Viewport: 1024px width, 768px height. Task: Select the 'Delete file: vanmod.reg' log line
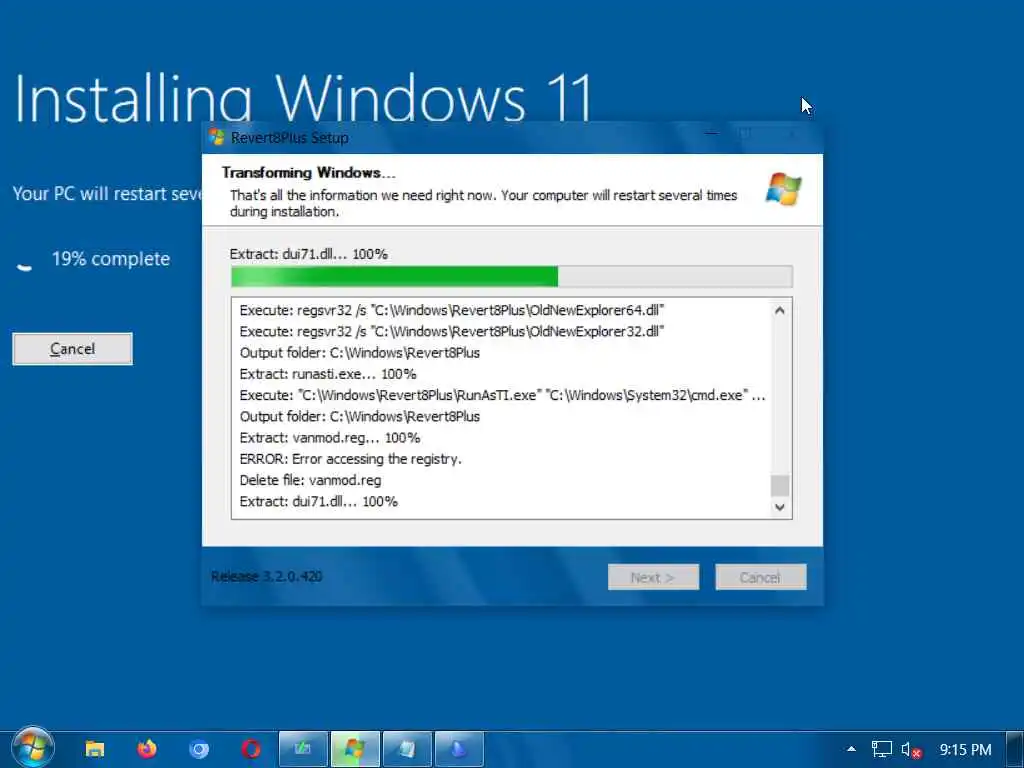310,481
